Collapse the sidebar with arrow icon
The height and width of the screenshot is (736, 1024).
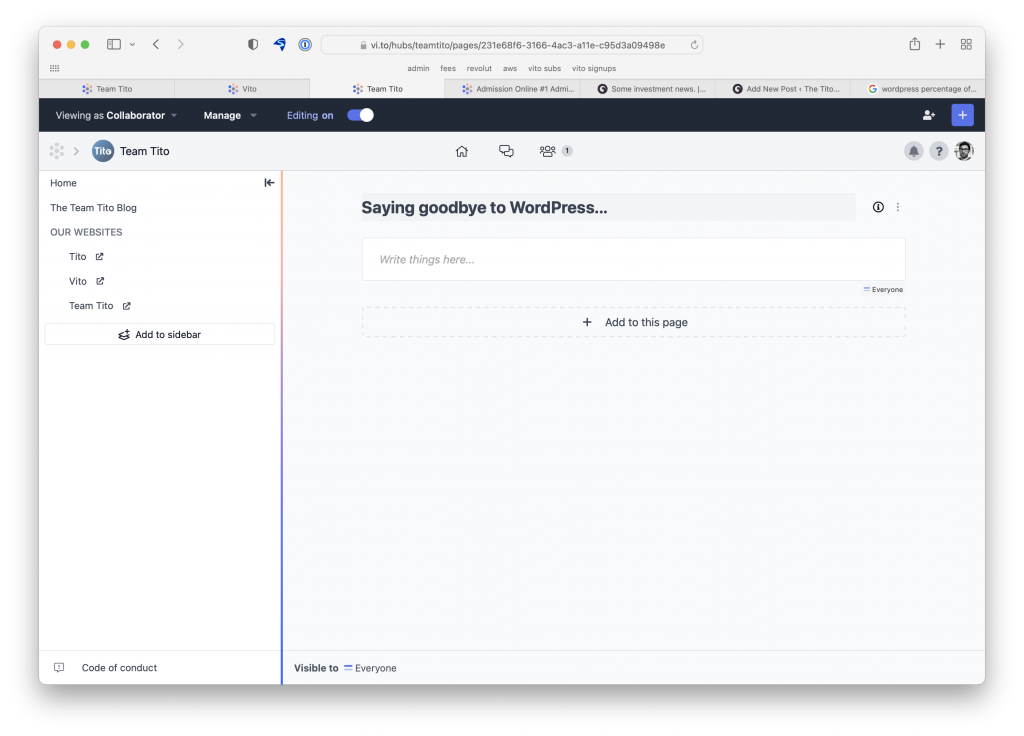[269, 183]
